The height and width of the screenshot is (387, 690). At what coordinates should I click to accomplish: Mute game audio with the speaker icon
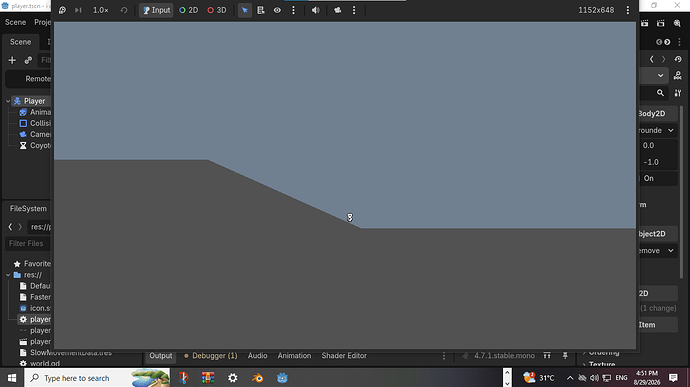click(x=316, y=10)
